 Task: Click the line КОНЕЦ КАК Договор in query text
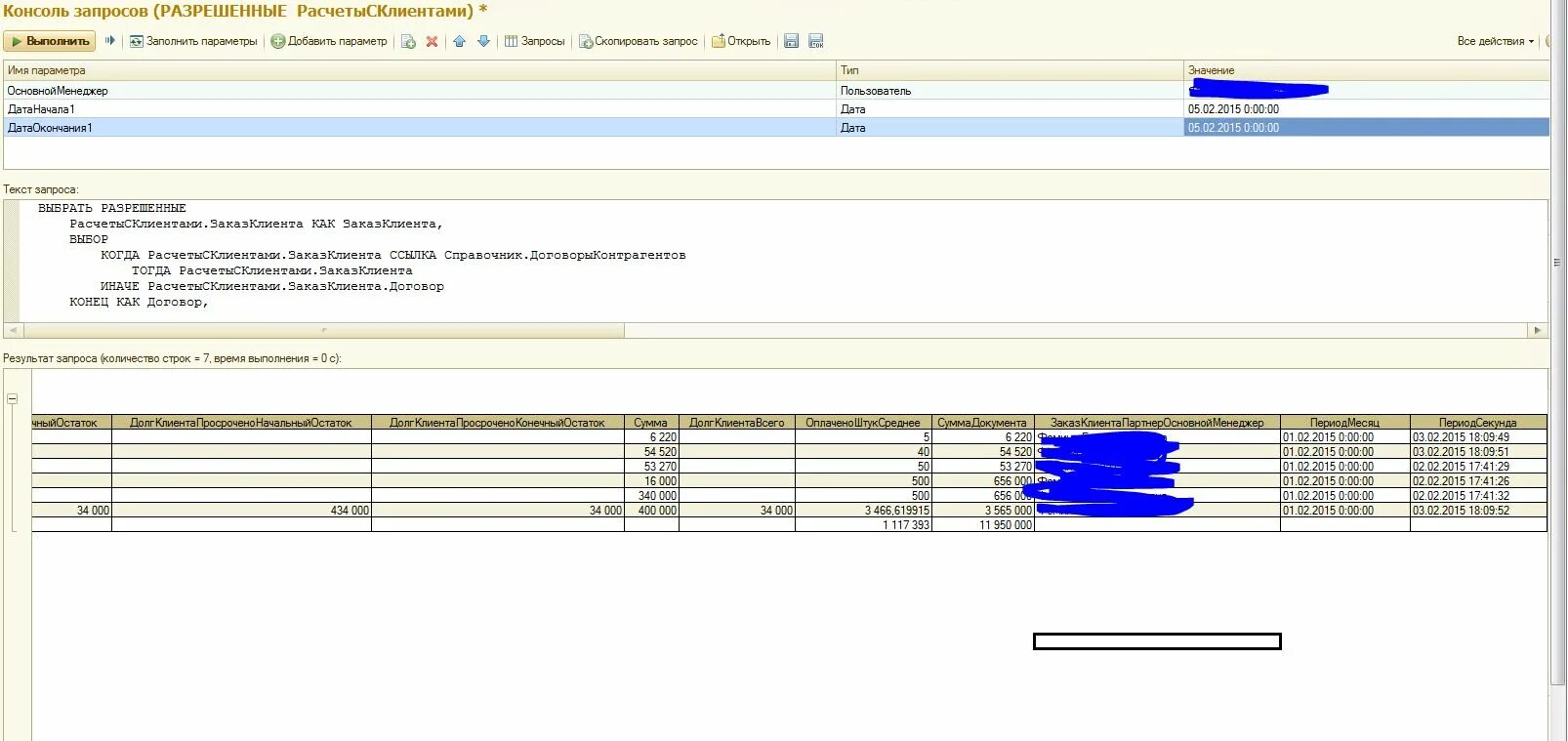139,302
